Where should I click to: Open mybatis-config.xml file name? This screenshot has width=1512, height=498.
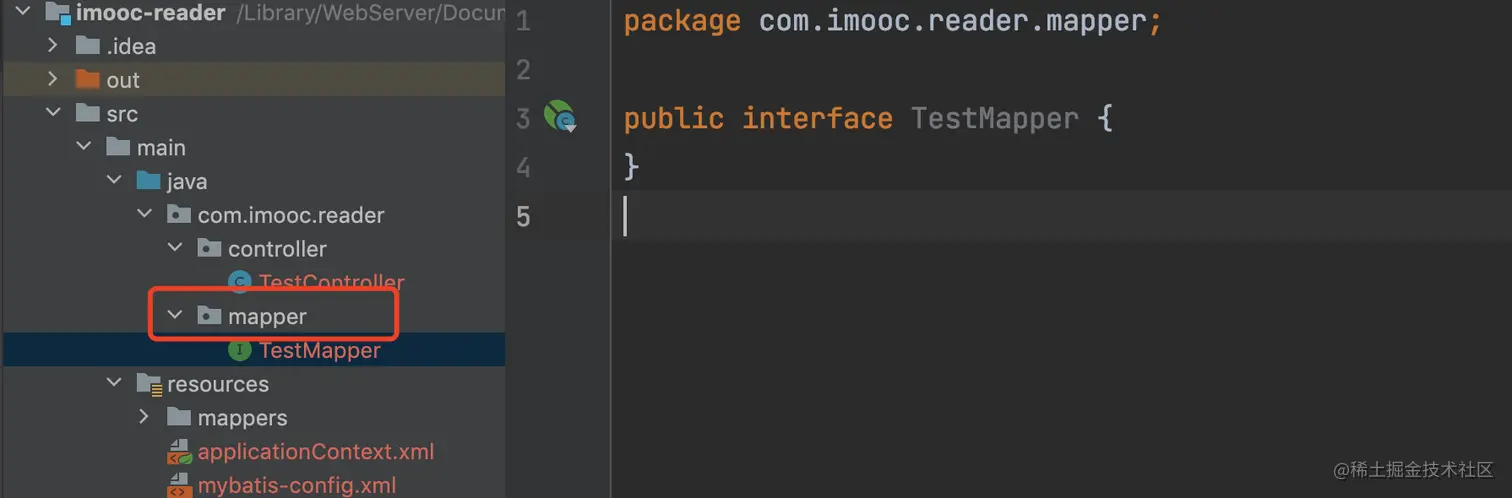(297, 486)
